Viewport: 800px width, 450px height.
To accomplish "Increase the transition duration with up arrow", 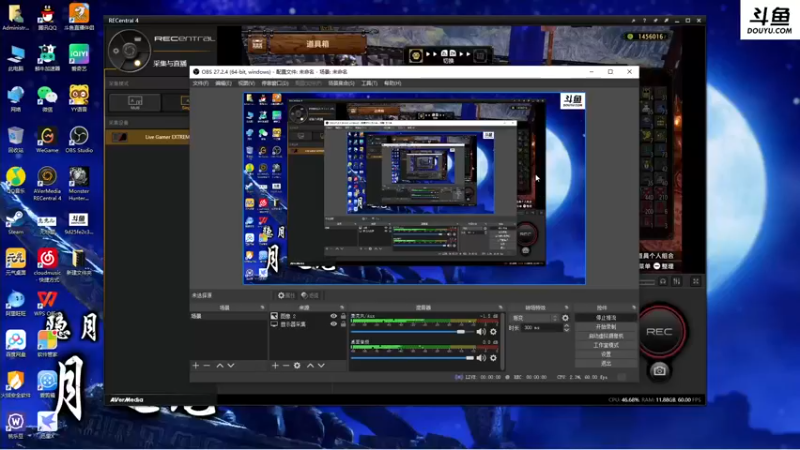I will (x=566, y=326).
